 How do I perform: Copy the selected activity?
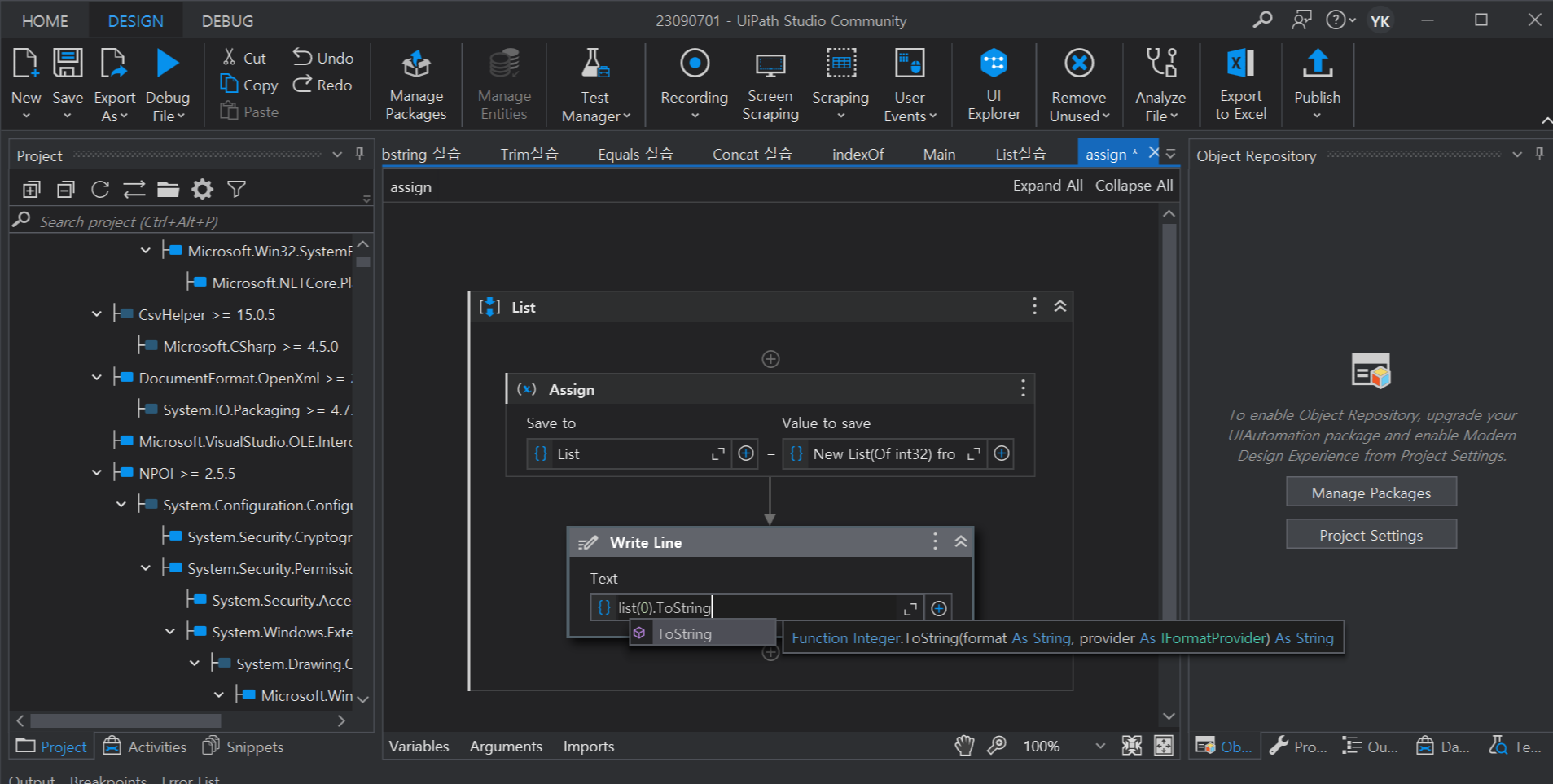point(249,85)
